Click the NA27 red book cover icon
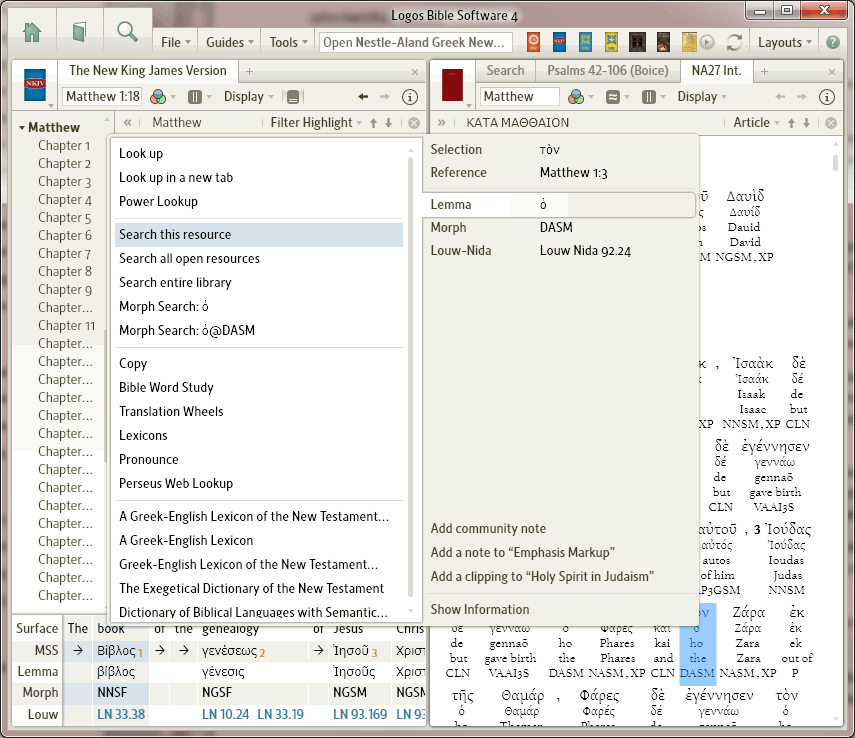The height and width of the screenshot is (738, 855). (x=453, y=84)
